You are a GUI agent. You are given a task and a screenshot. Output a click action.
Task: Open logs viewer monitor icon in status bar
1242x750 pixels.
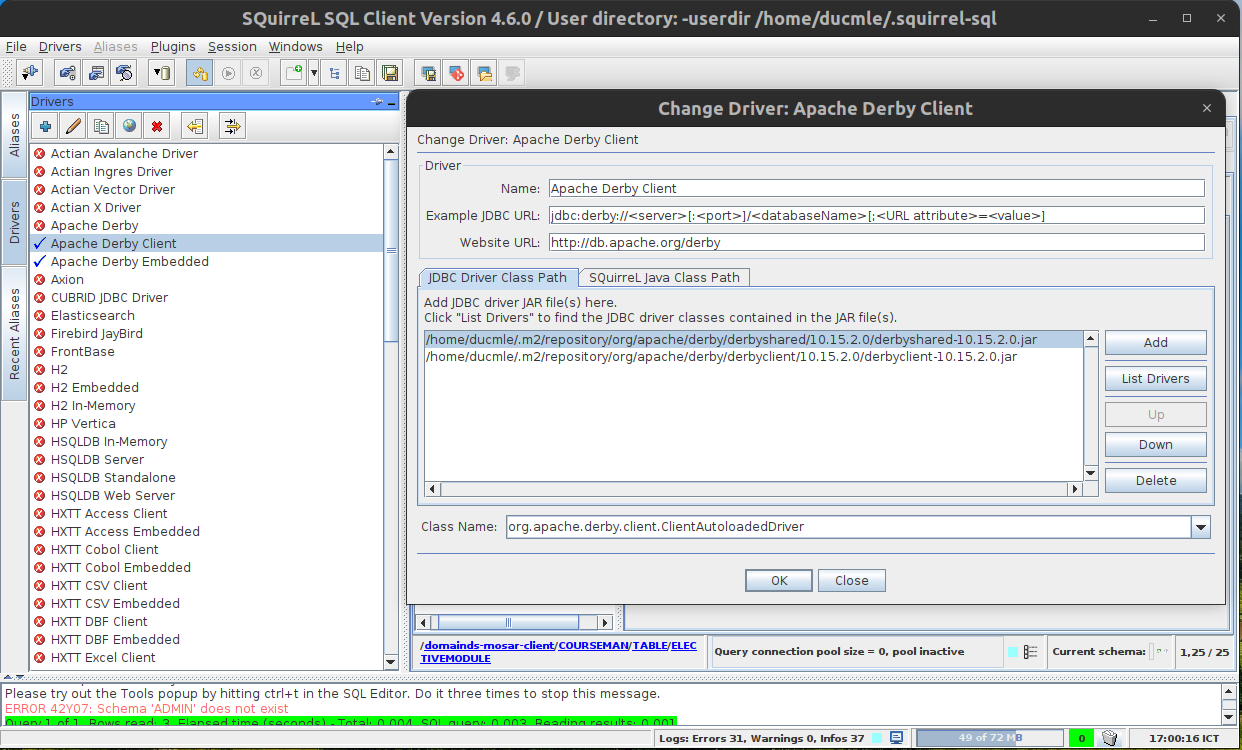click(x=897, y=738)
